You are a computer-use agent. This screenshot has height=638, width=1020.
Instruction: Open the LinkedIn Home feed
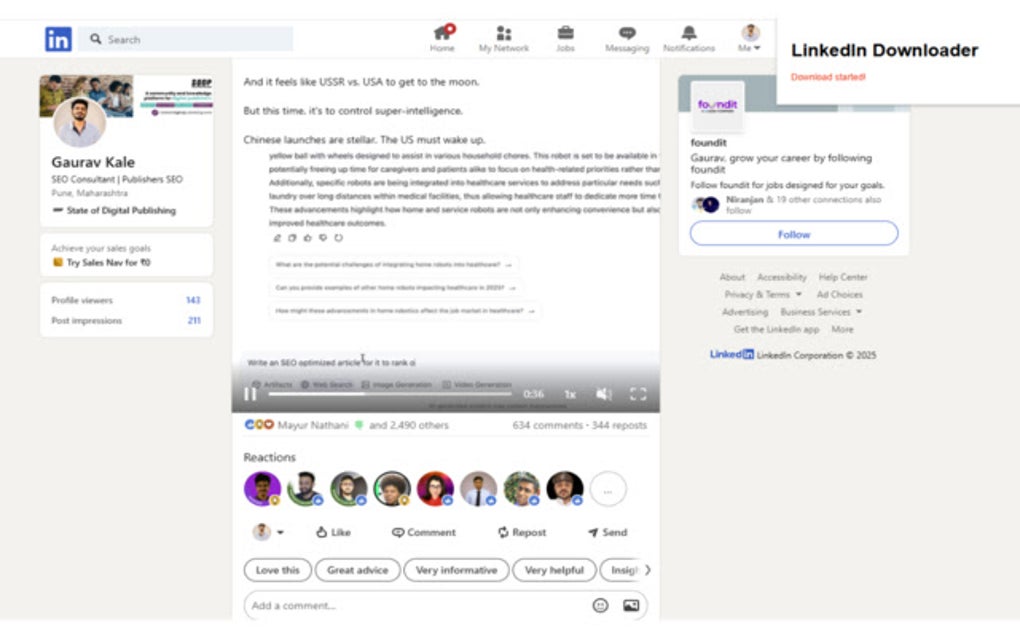point(442,37)
